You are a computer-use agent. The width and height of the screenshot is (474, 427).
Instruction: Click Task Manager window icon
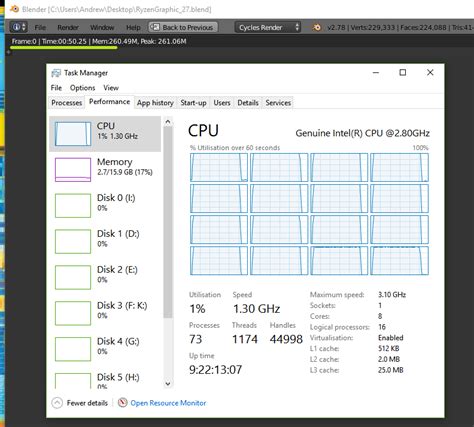pyautogui.click(x=56, y=73)
